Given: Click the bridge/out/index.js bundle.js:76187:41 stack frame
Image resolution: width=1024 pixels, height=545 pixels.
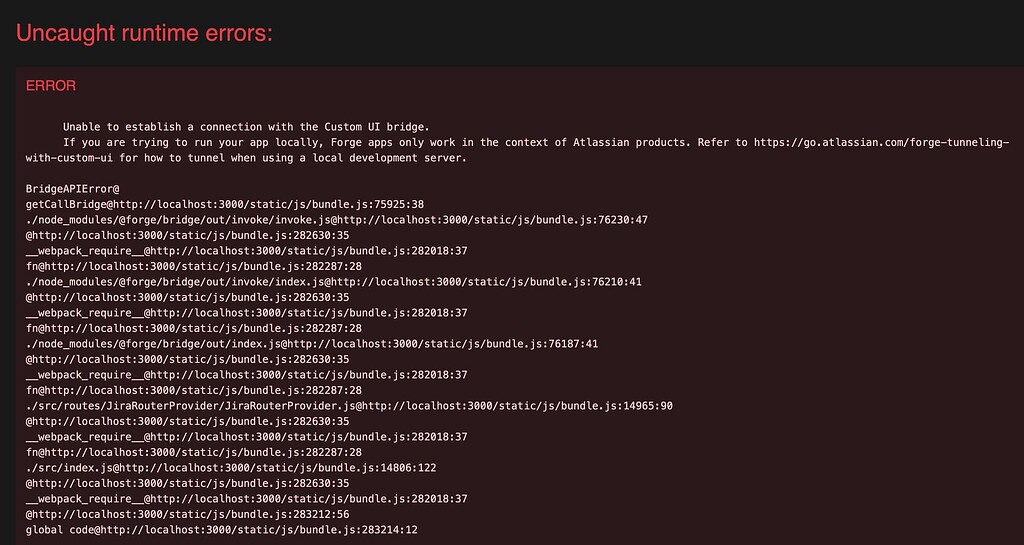Looking at the screenshot, I should [312, 344].
